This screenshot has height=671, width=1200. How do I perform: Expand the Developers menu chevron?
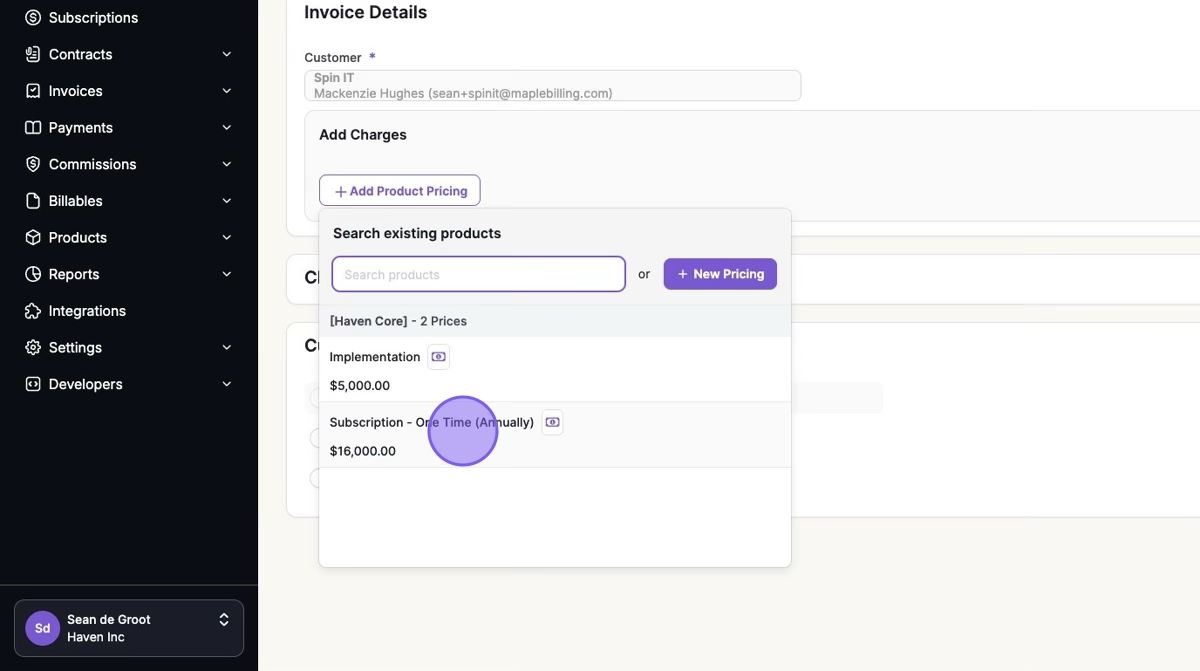227,384
